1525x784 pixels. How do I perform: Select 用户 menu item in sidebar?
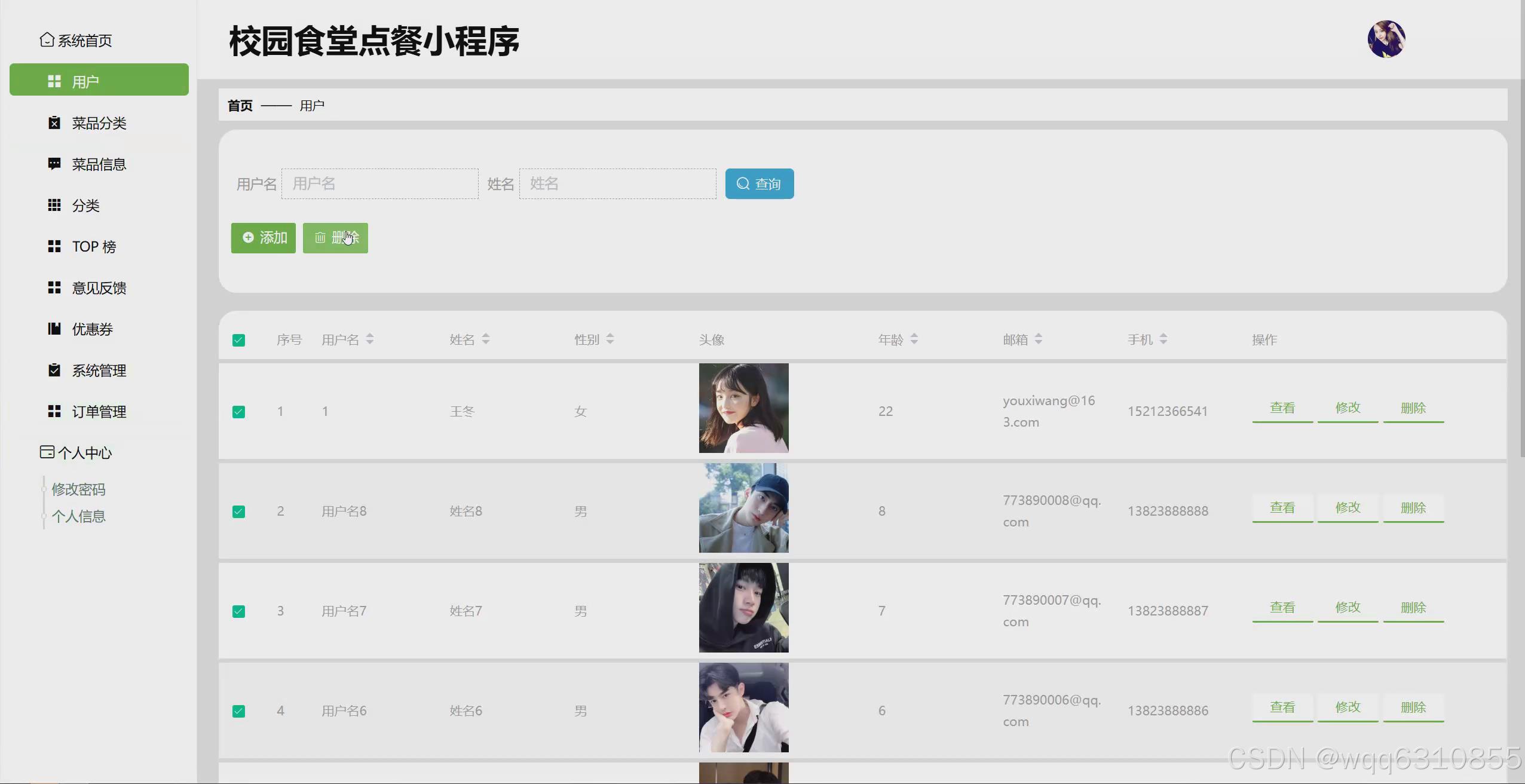point(99,79)
